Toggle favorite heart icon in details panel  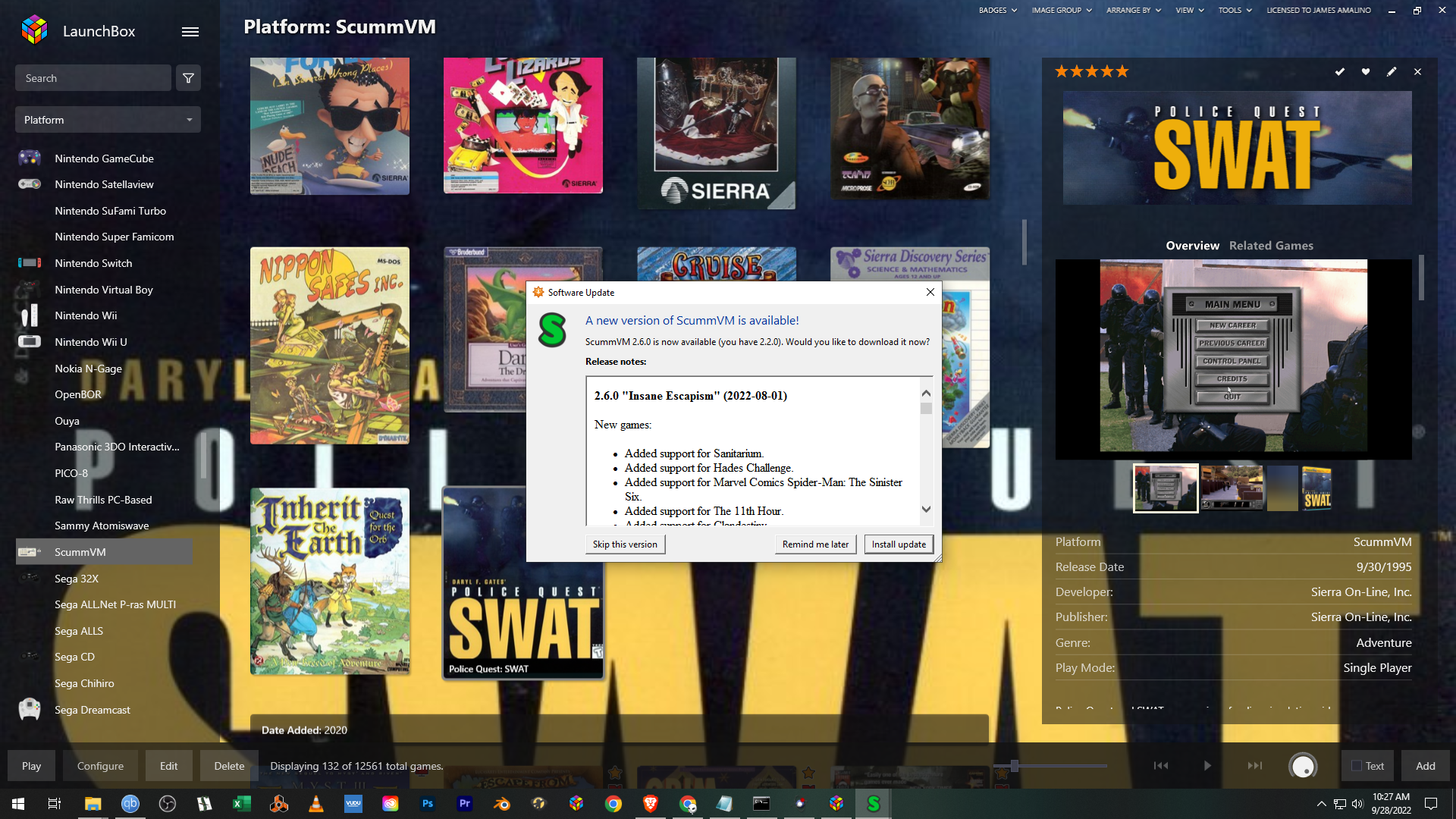(1366, 71)
